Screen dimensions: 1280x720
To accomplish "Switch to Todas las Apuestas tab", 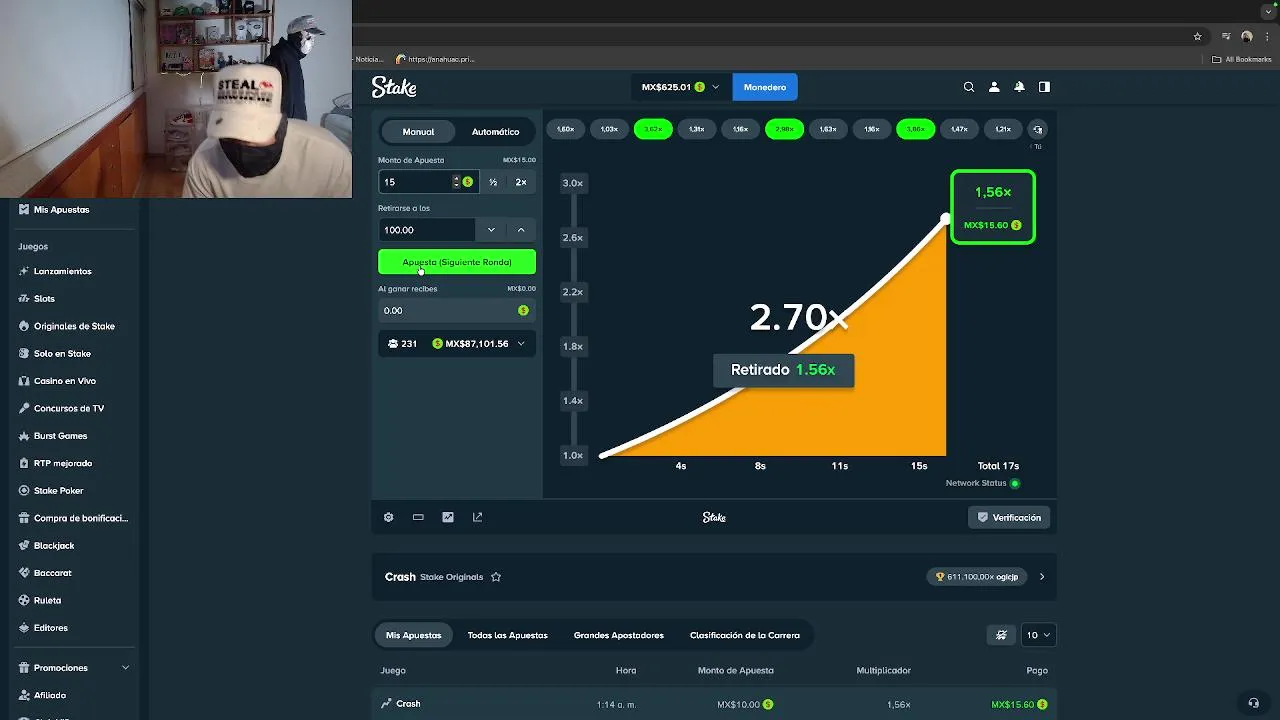I will click(507, 635).
